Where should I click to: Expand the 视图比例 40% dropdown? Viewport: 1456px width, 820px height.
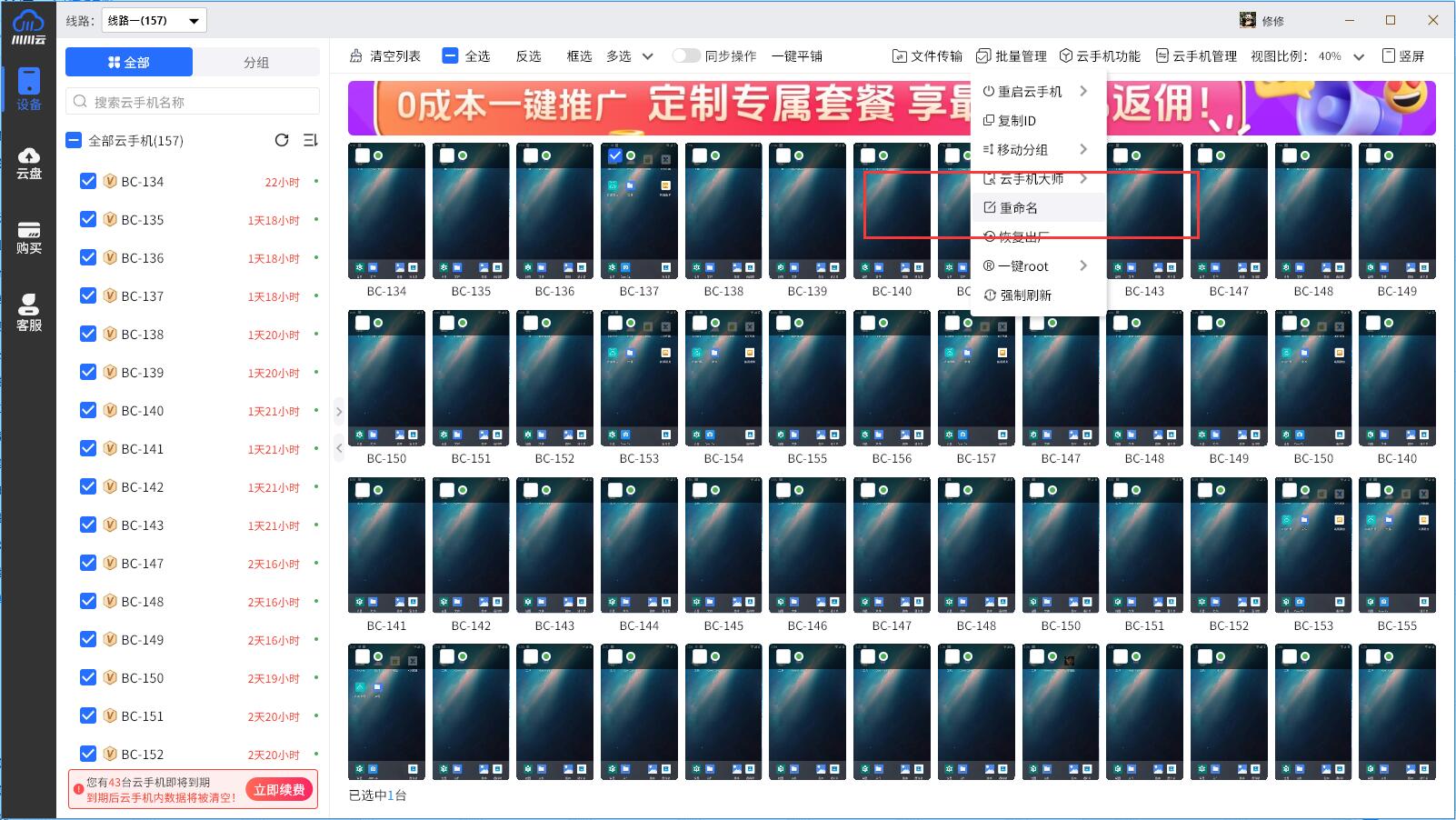1358,56
